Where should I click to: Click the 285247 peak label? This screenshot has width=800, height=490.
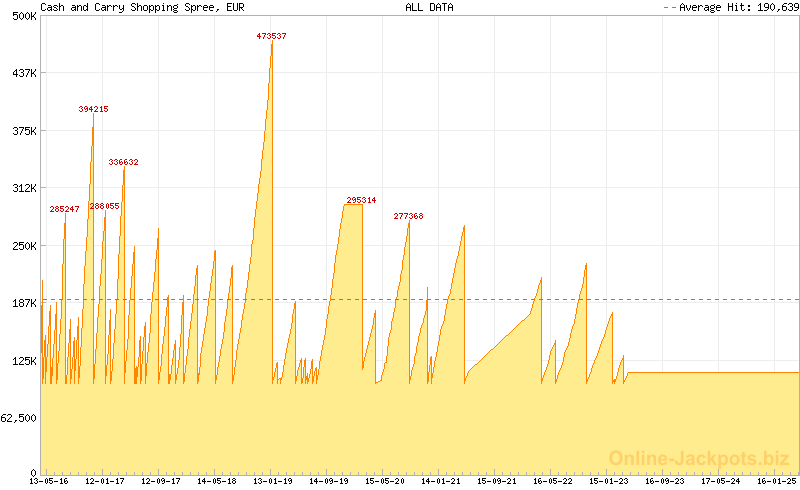pyautogui.click(x=64, y=209)
